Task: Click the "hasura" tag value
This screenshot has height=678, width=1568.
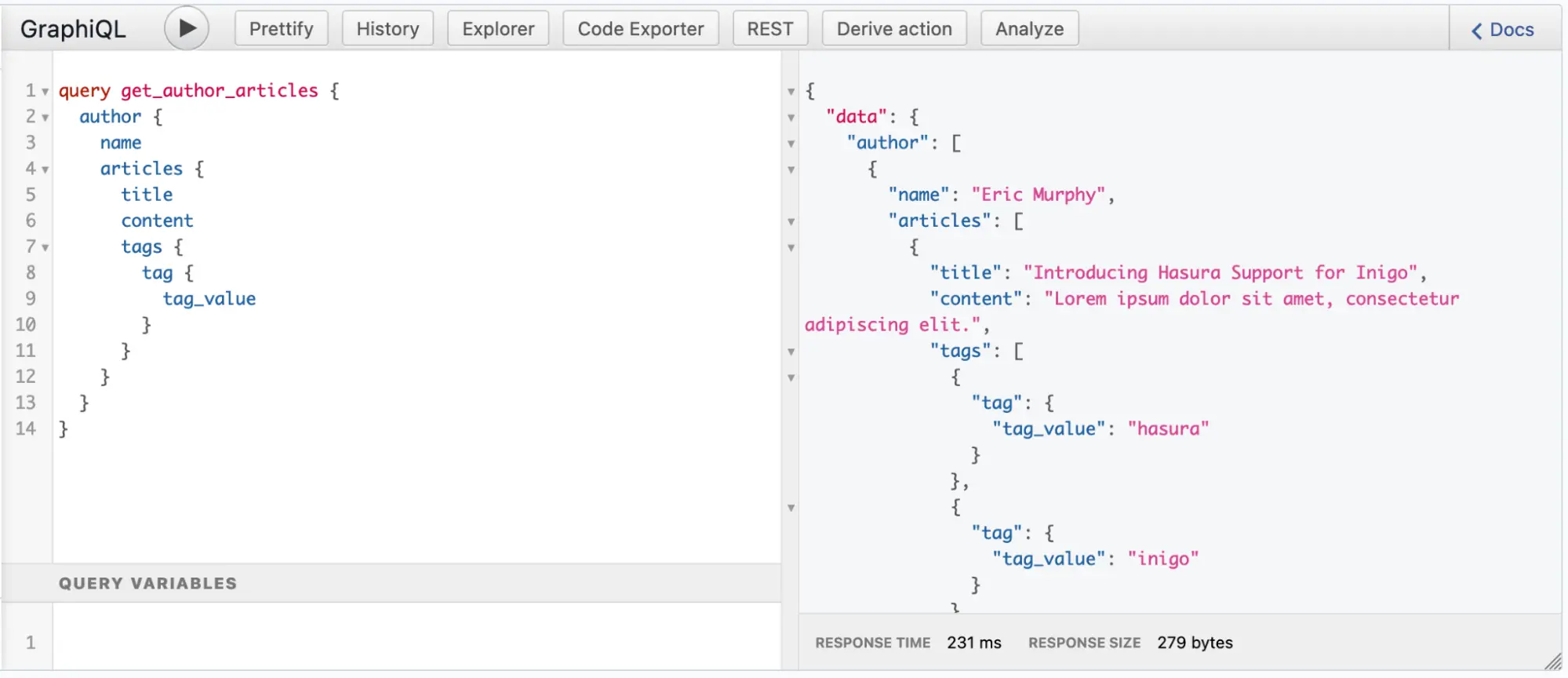Action: [1168, 428]
